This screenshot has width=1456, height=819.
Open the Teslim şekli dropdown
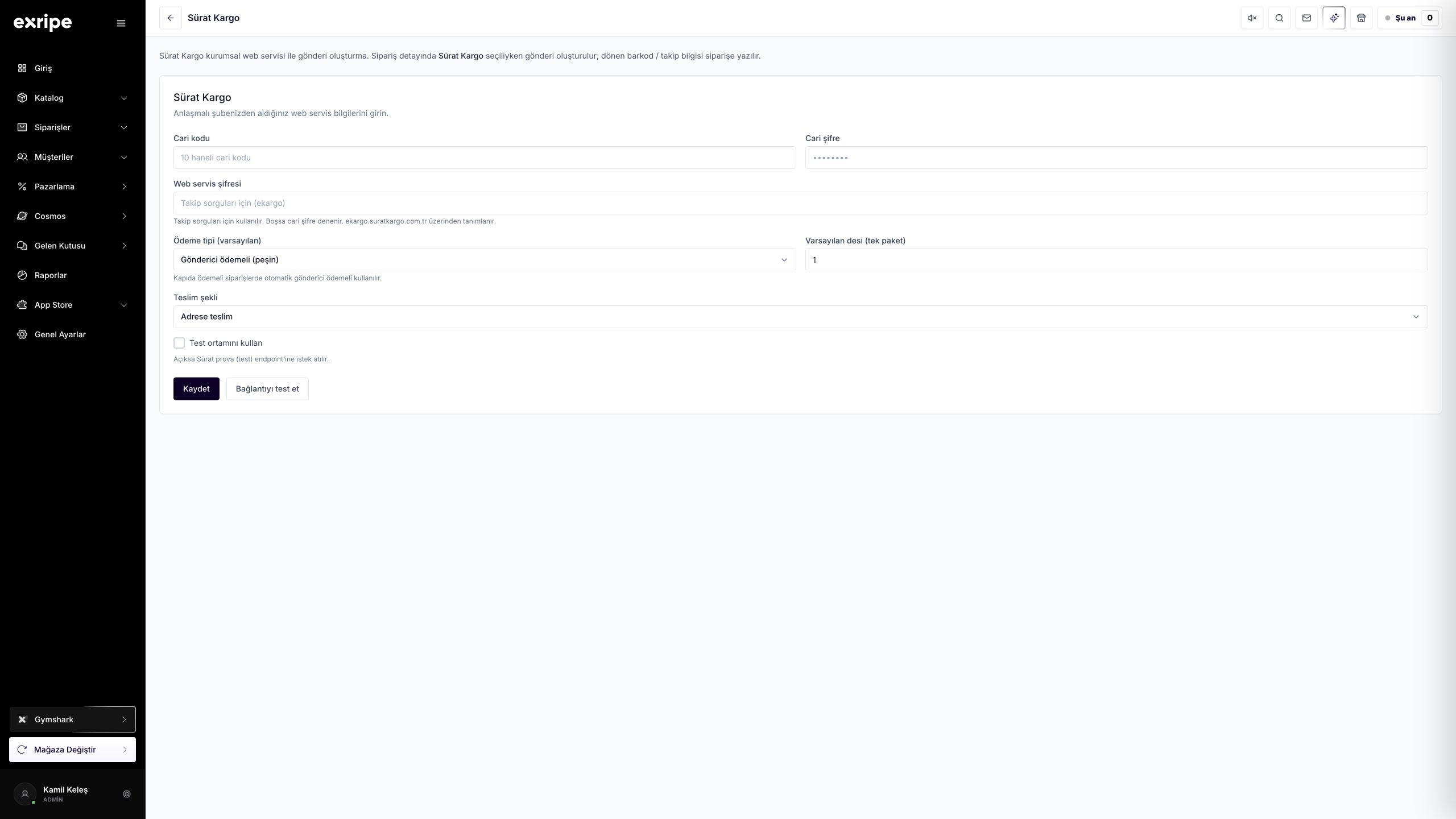800,317
